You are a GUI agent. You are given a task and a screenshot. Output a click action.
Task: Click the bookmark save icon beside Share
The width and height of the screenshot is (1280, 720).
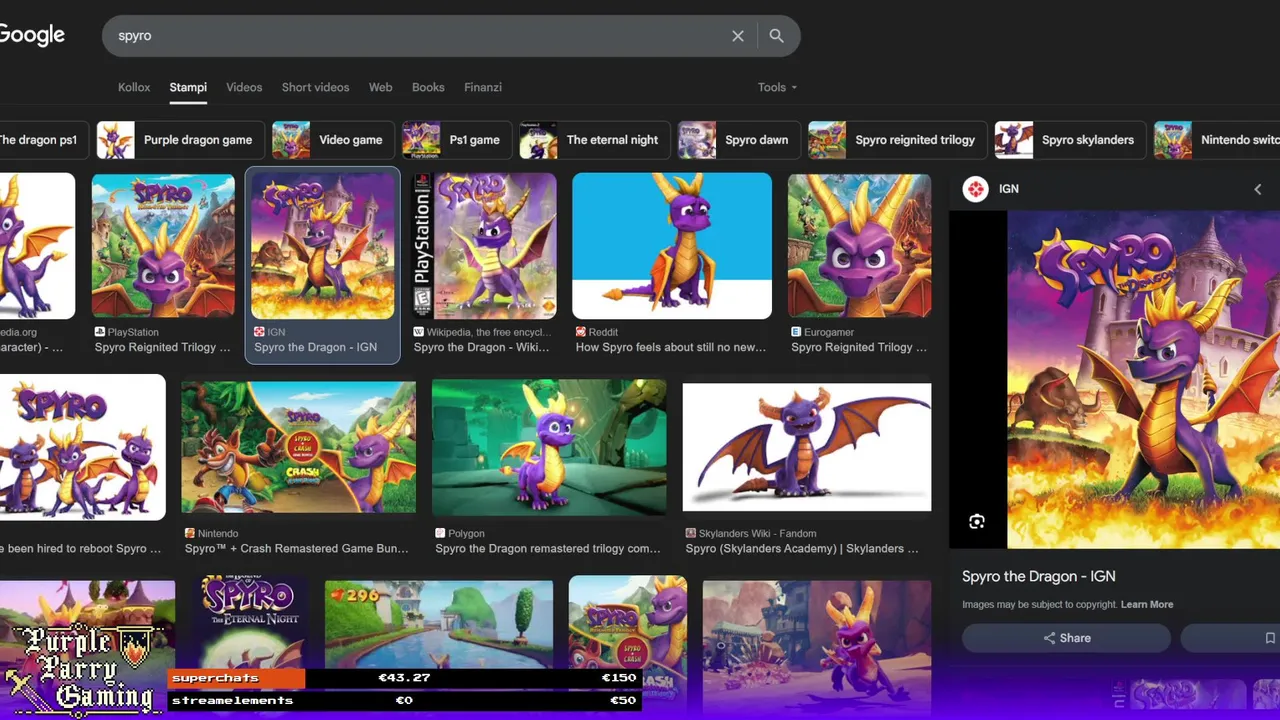tap(1270, 638)
